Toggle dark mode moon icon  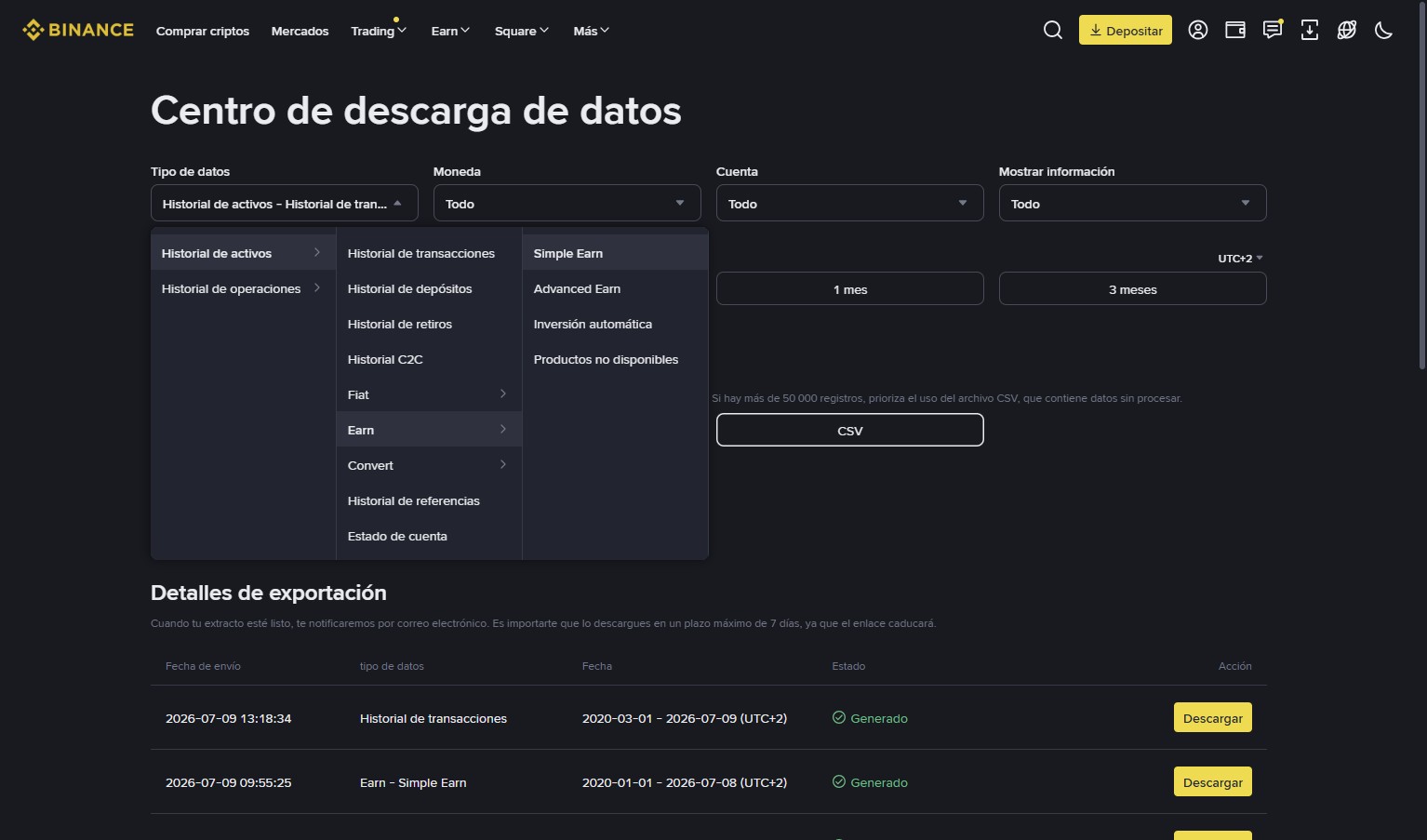[x=1384, y=30]
